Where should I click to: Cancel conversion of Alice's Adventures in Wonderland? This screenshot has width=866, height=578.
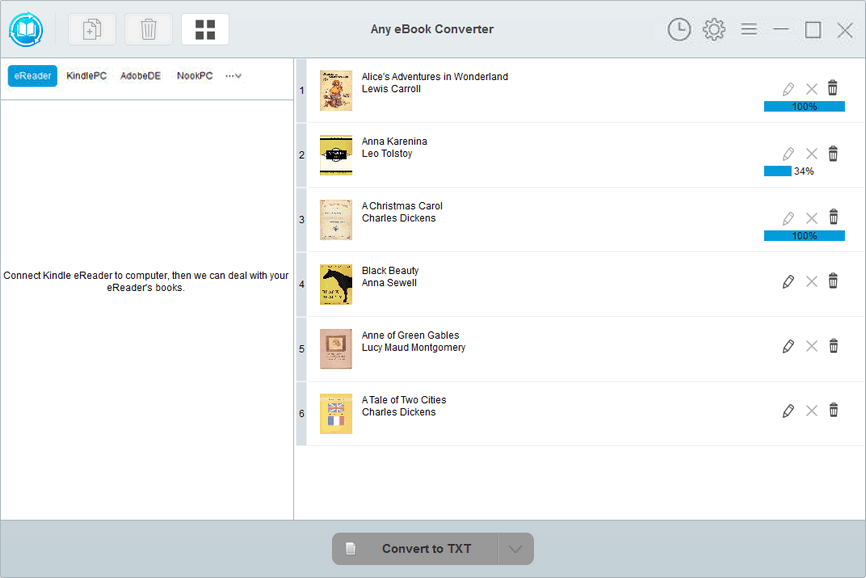811,89
